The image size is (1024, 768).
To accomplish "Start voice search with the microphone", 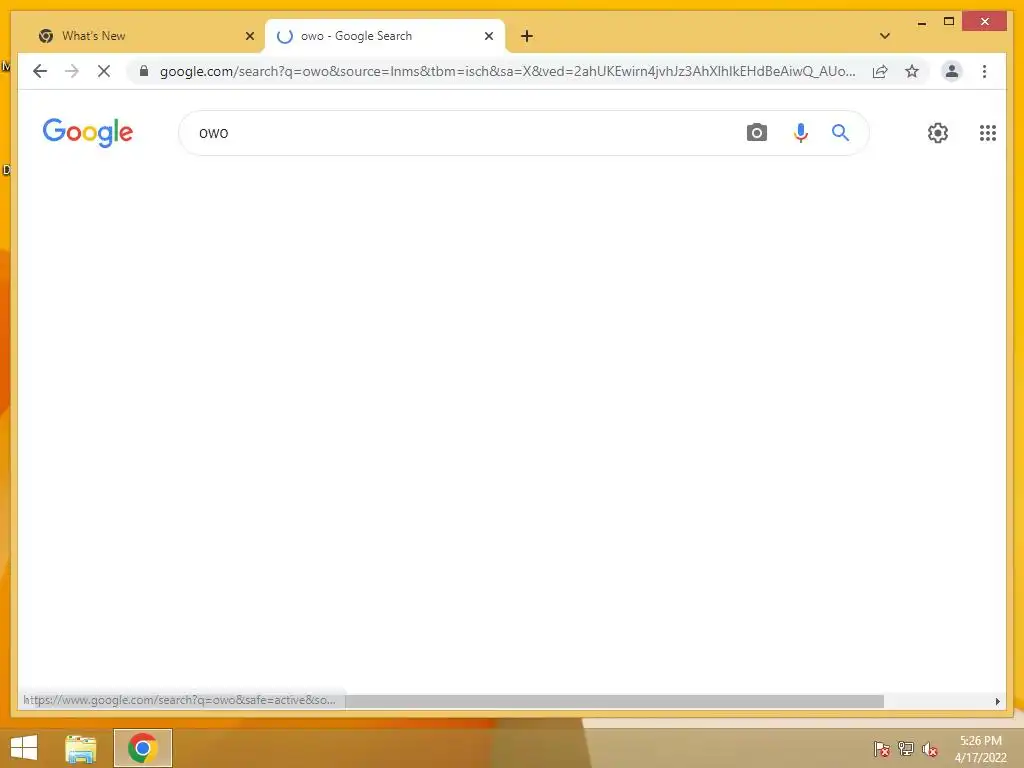I will pos(801,133).
